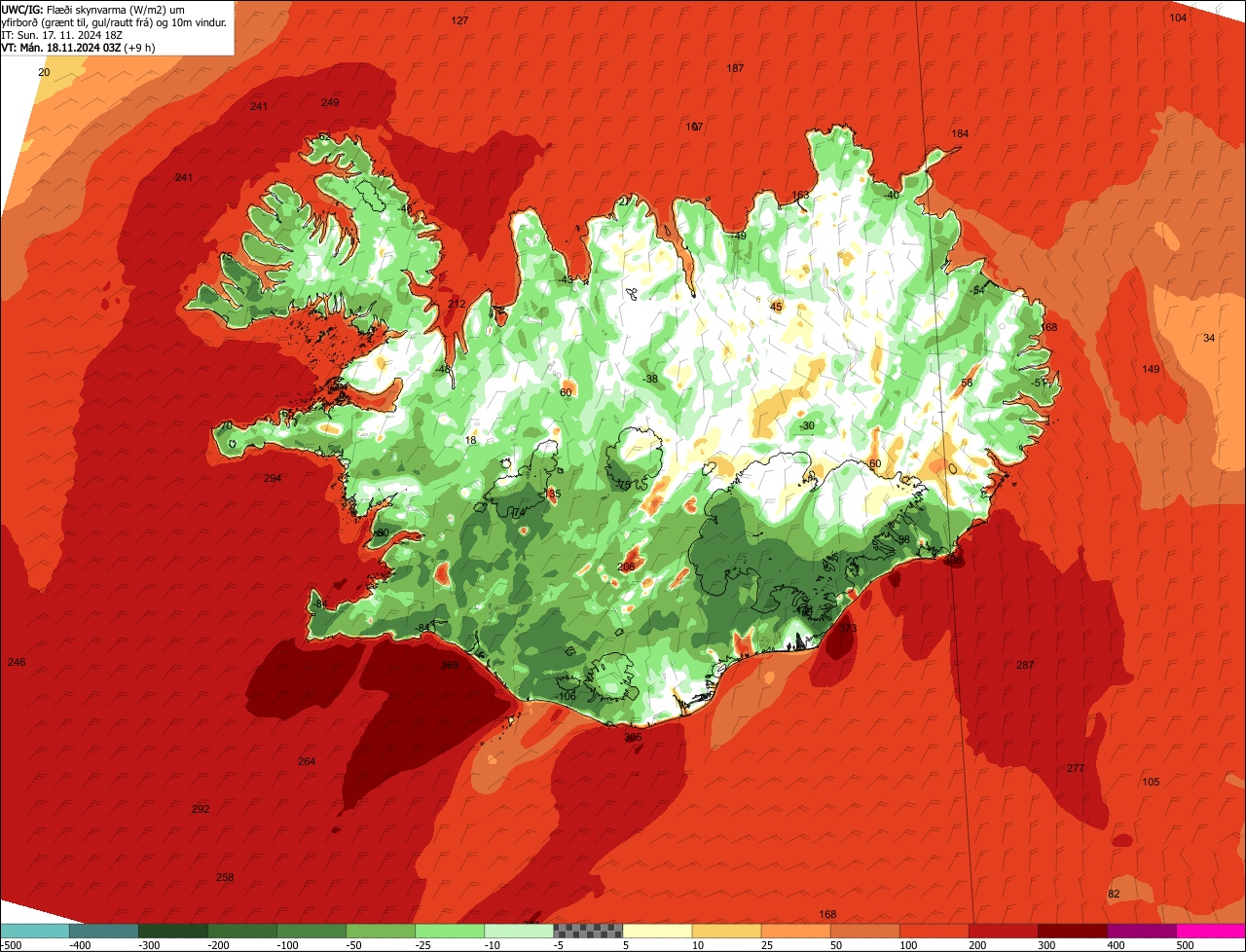Click the flux value -49 in northern Iceland
The width and height of the screenshot is (1246, 952).
pyautogui.click(x=739, y=236)
